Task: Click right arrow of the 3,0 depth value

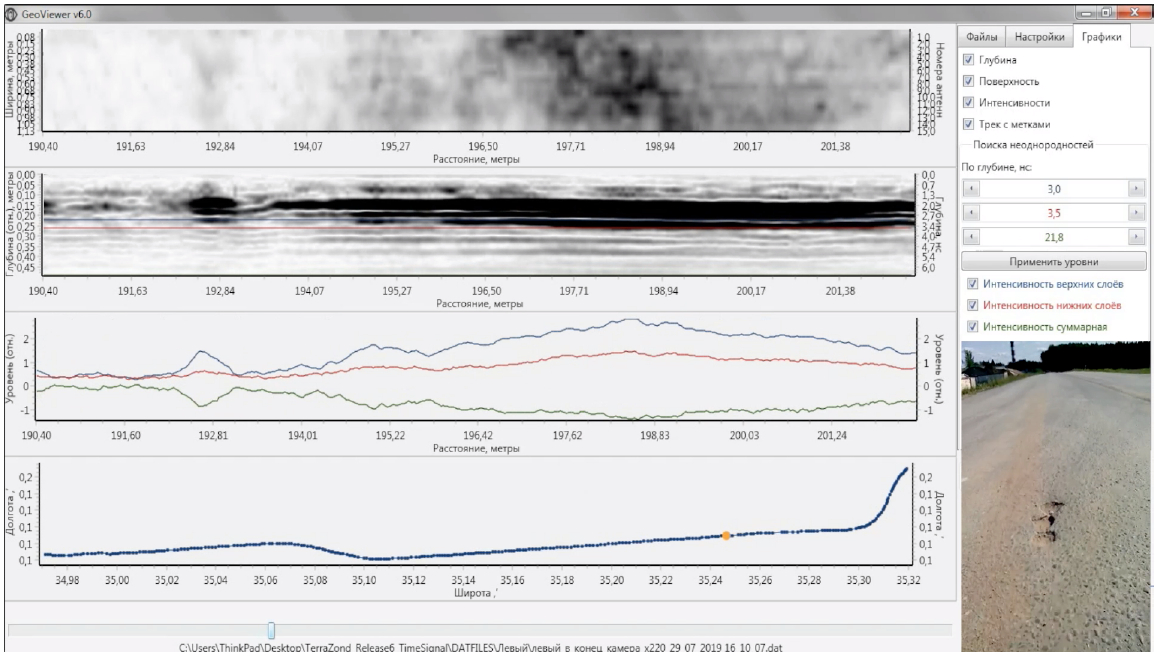Action: pyautogui.click(x=1135, y=188)
